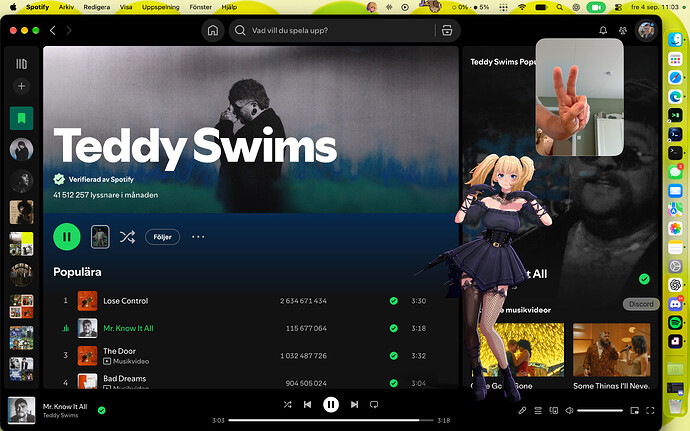
Task: Open the Visa menu
Action: [126, 7]
